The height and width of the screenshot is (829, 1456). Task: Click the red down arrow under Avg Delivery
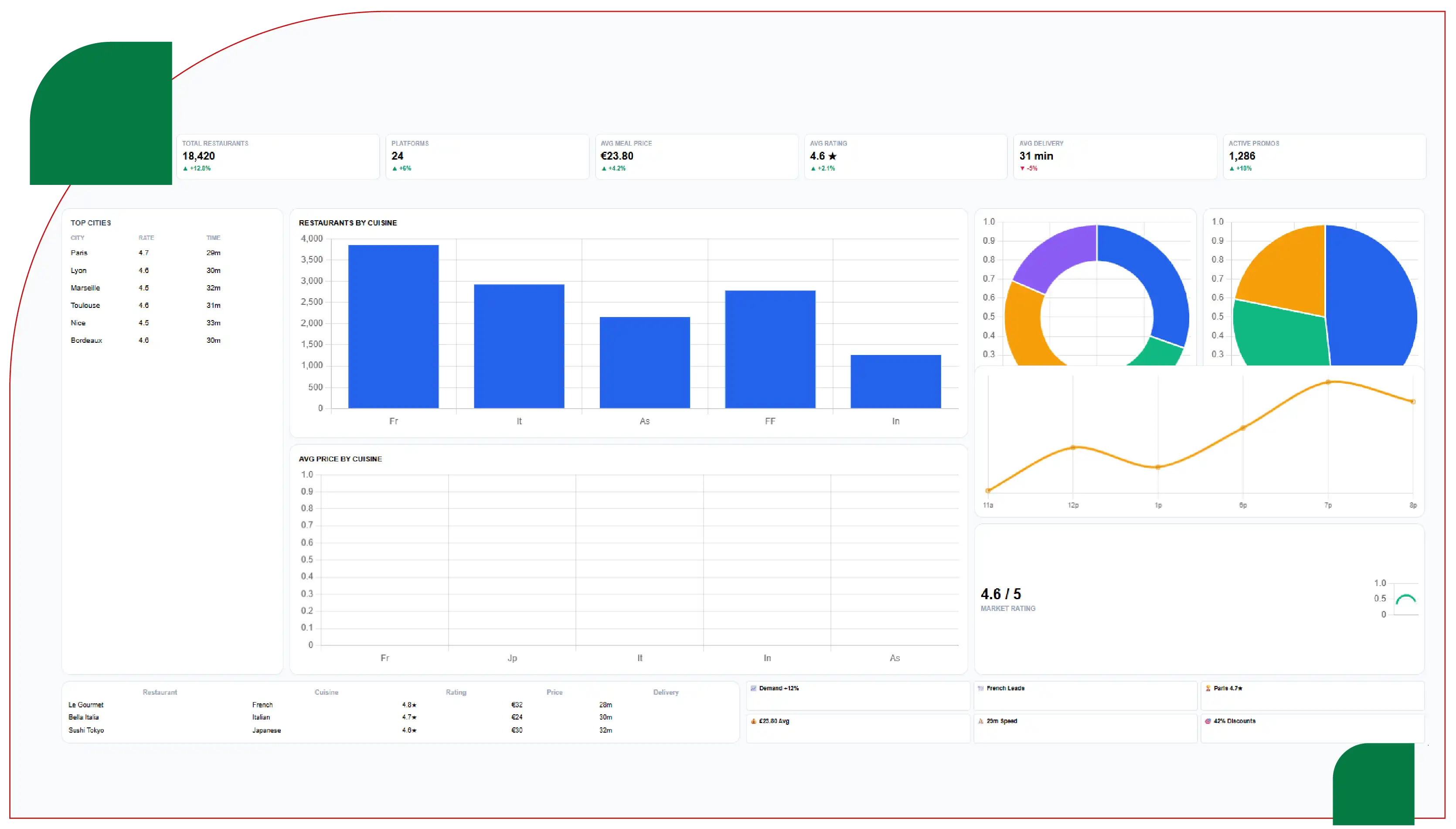(x=1022, y=168)
